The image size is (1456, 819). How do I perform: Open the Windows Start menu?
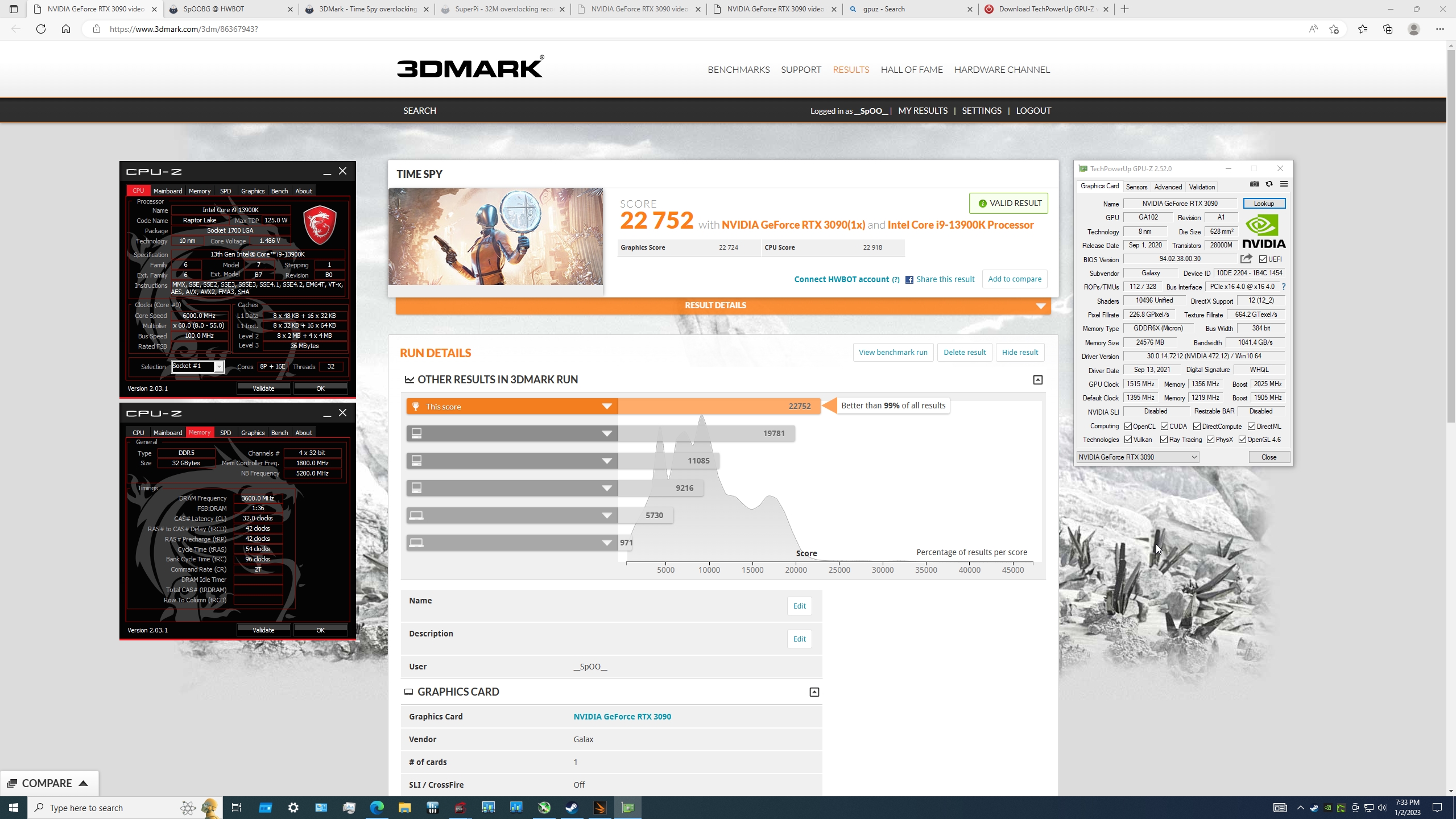[14, 808]
